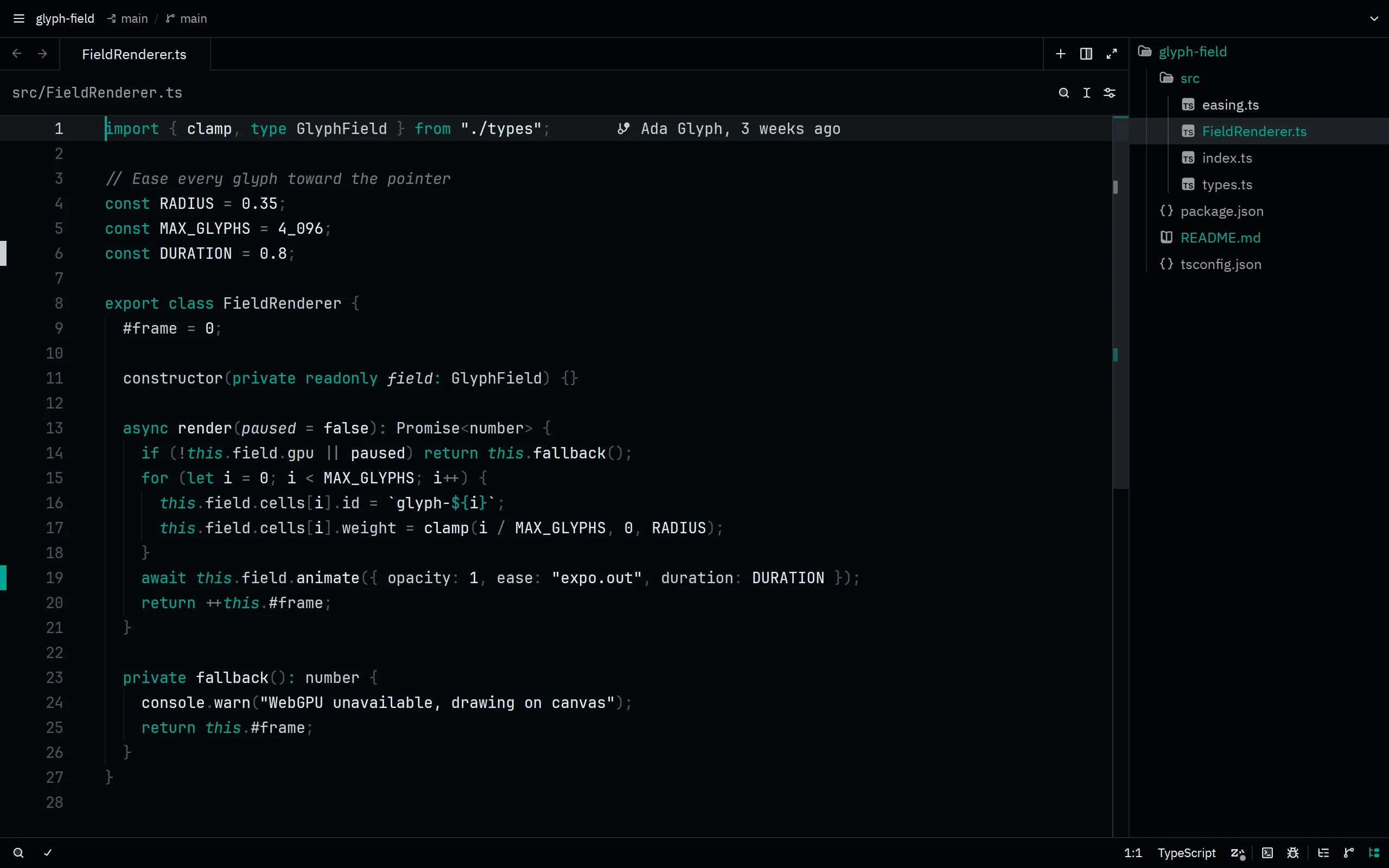Open the branch picker labeled main
The image size is (1389, 868).
tap(187, 18)
